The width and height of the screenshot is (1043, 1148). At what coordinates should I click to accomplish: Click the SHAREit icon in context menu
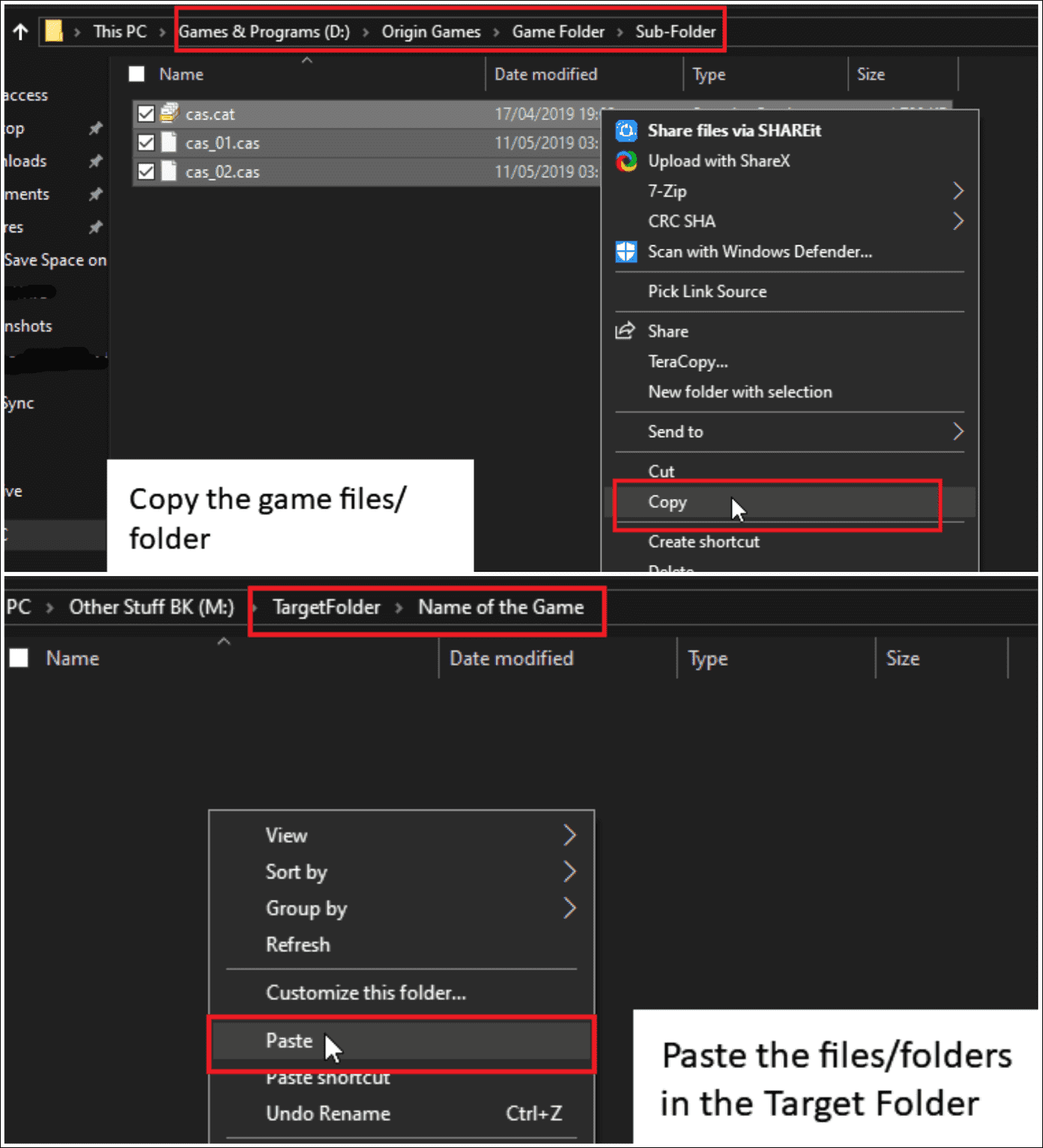pyautogui.click(x=626, y=130)
